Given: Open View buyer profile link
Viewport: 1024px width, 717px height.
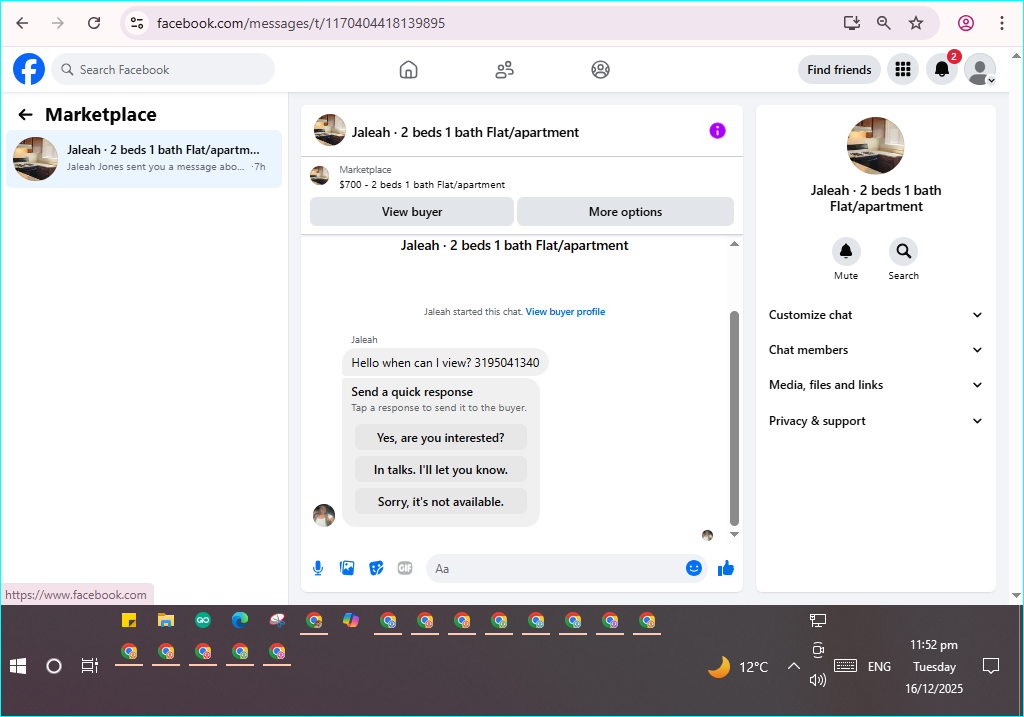Looking at the screenshot, I should [x=566, y=311].
